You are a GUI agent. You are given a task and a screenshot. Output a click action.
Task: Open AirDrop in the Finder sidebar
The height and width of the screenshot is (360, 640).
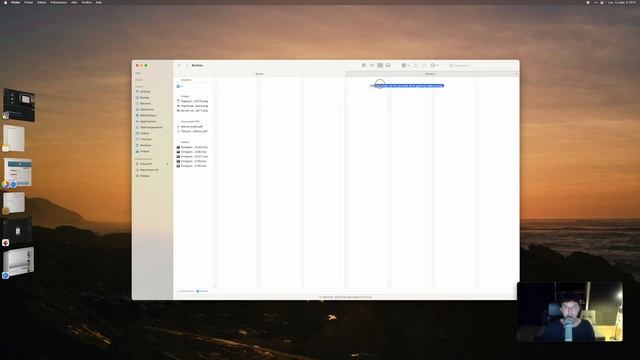[x=145, y=91]
